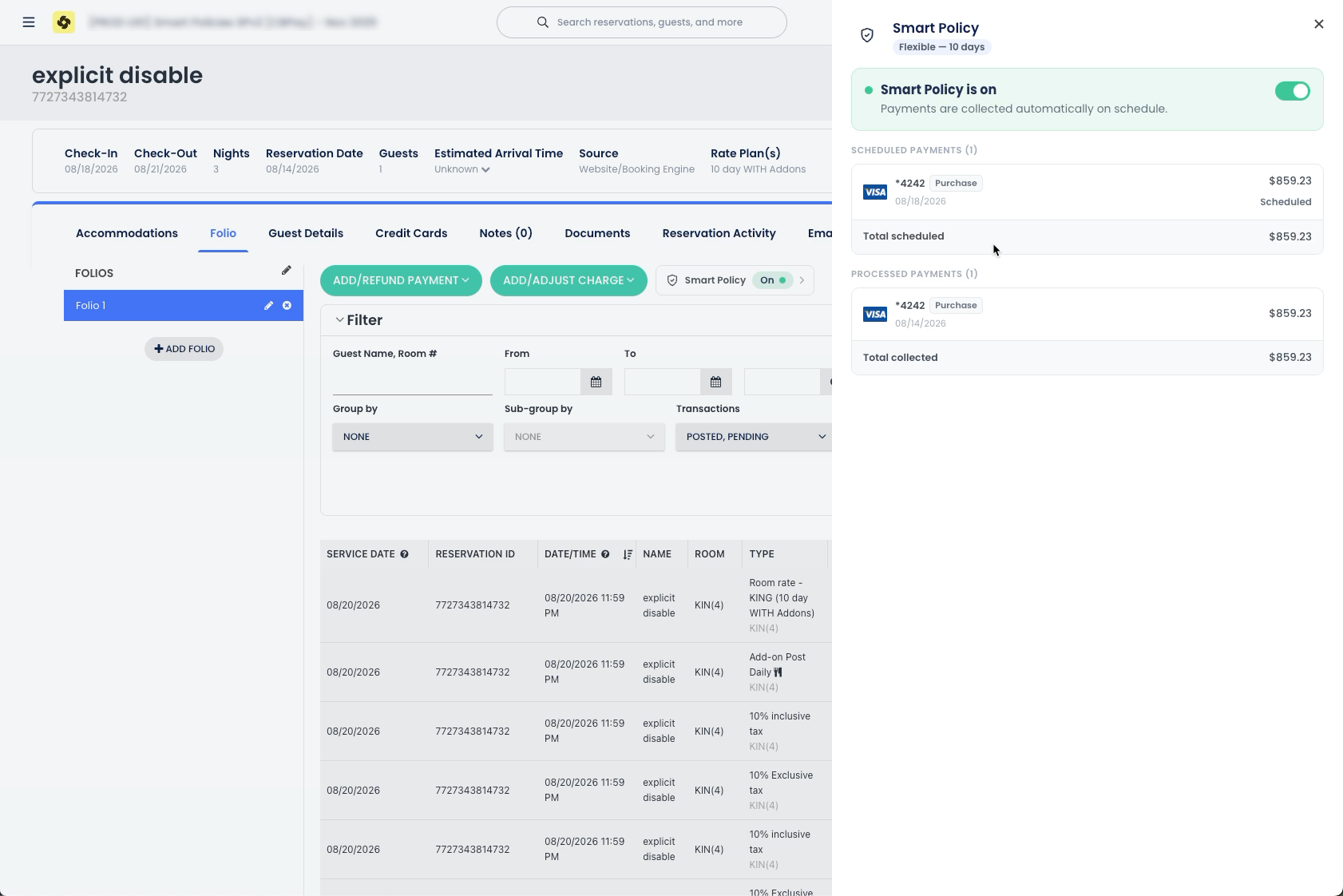Click the Source Website/Booking Engine value
This screenshot has height=896, width=1343.
pyautogui.click(x=637, y=169)
